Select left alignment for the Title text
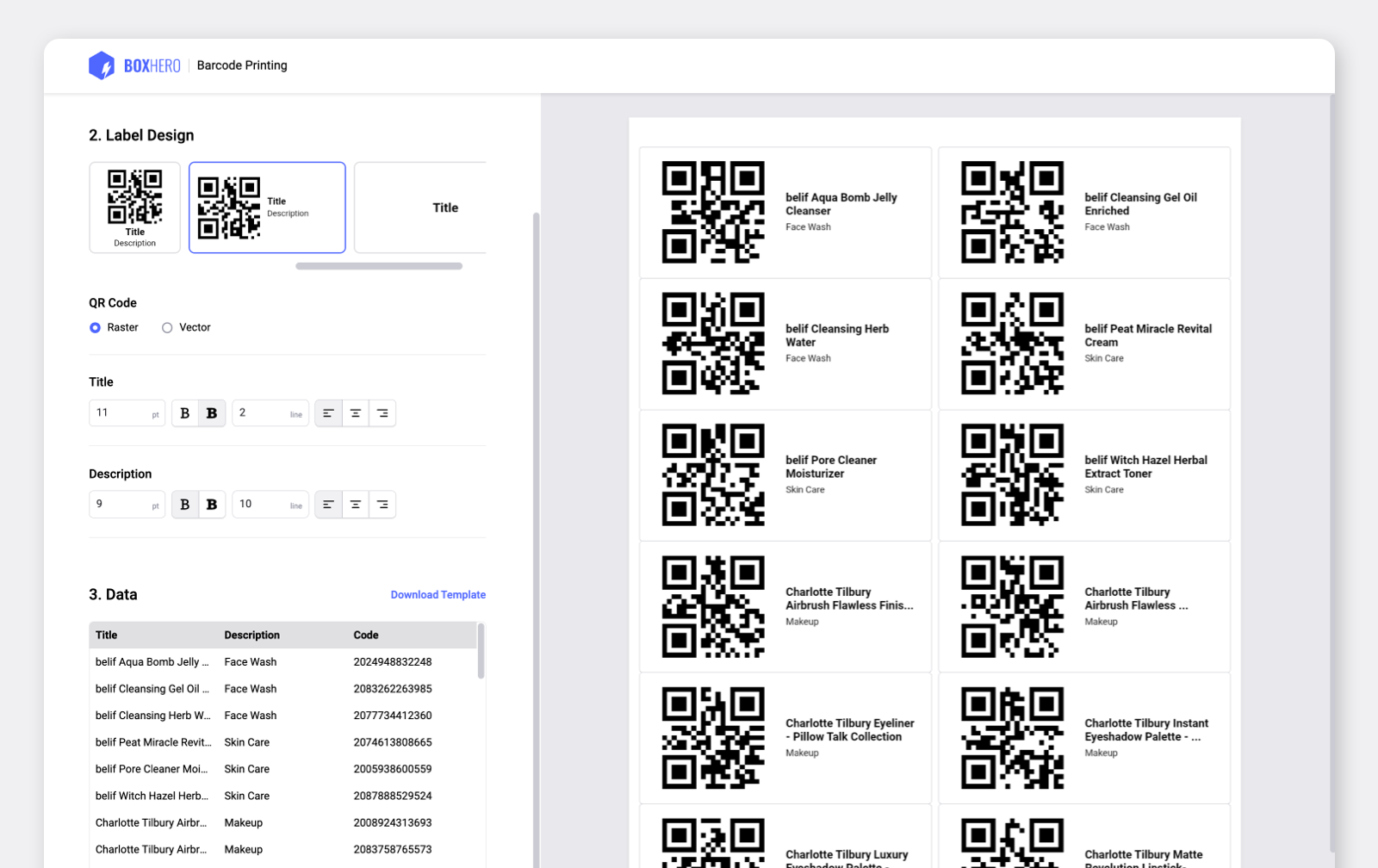This screenshot has height=868, width=1378. (328, 412)
